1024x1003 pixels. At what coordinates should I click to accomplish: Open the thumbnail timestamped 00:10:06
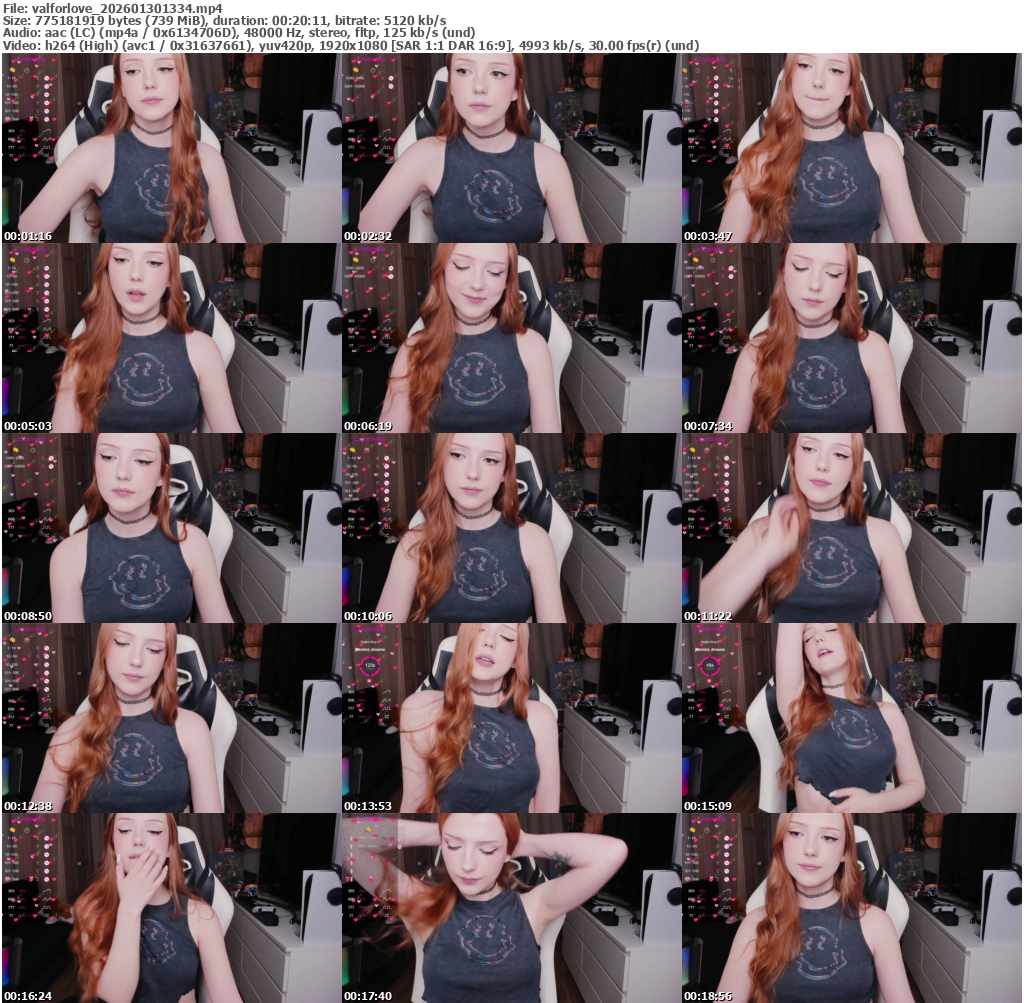pyautogui.click(x=512, y=528)
